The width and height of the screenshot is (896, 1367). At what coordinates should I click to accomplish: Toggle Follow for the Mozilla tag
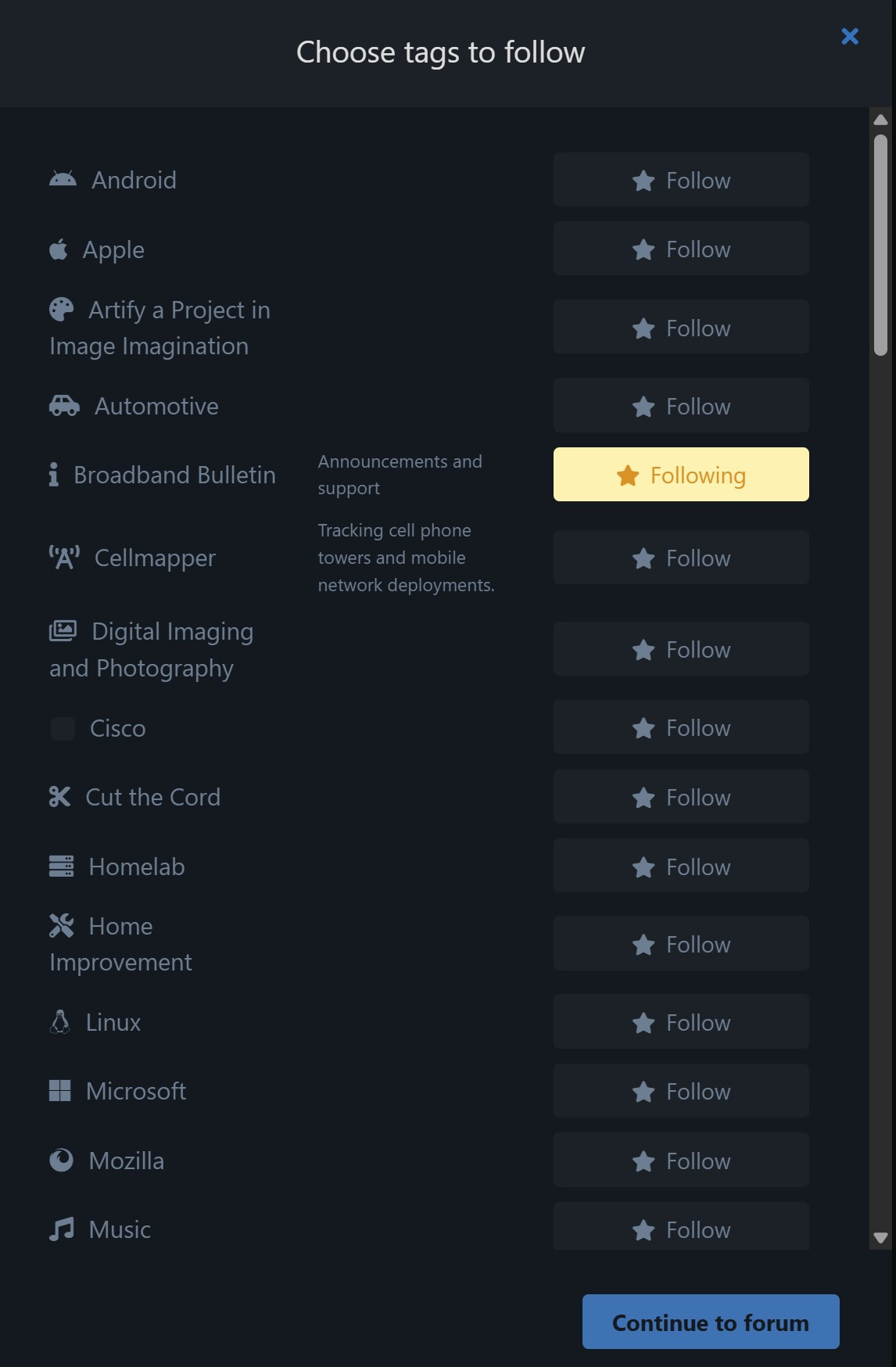point(681,1160)
